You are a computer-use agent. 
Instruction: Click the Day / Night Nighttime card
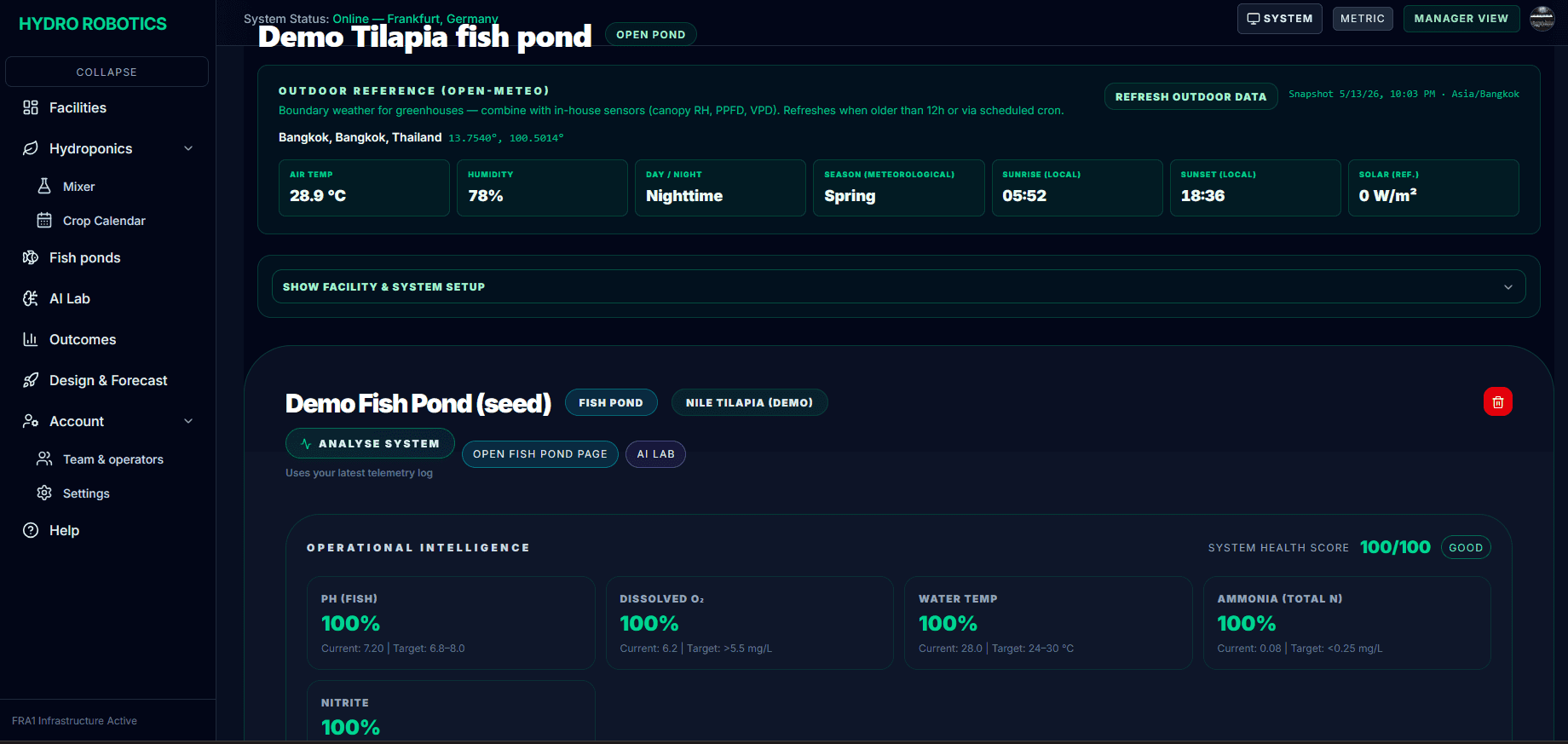click(x=720, y=187)
